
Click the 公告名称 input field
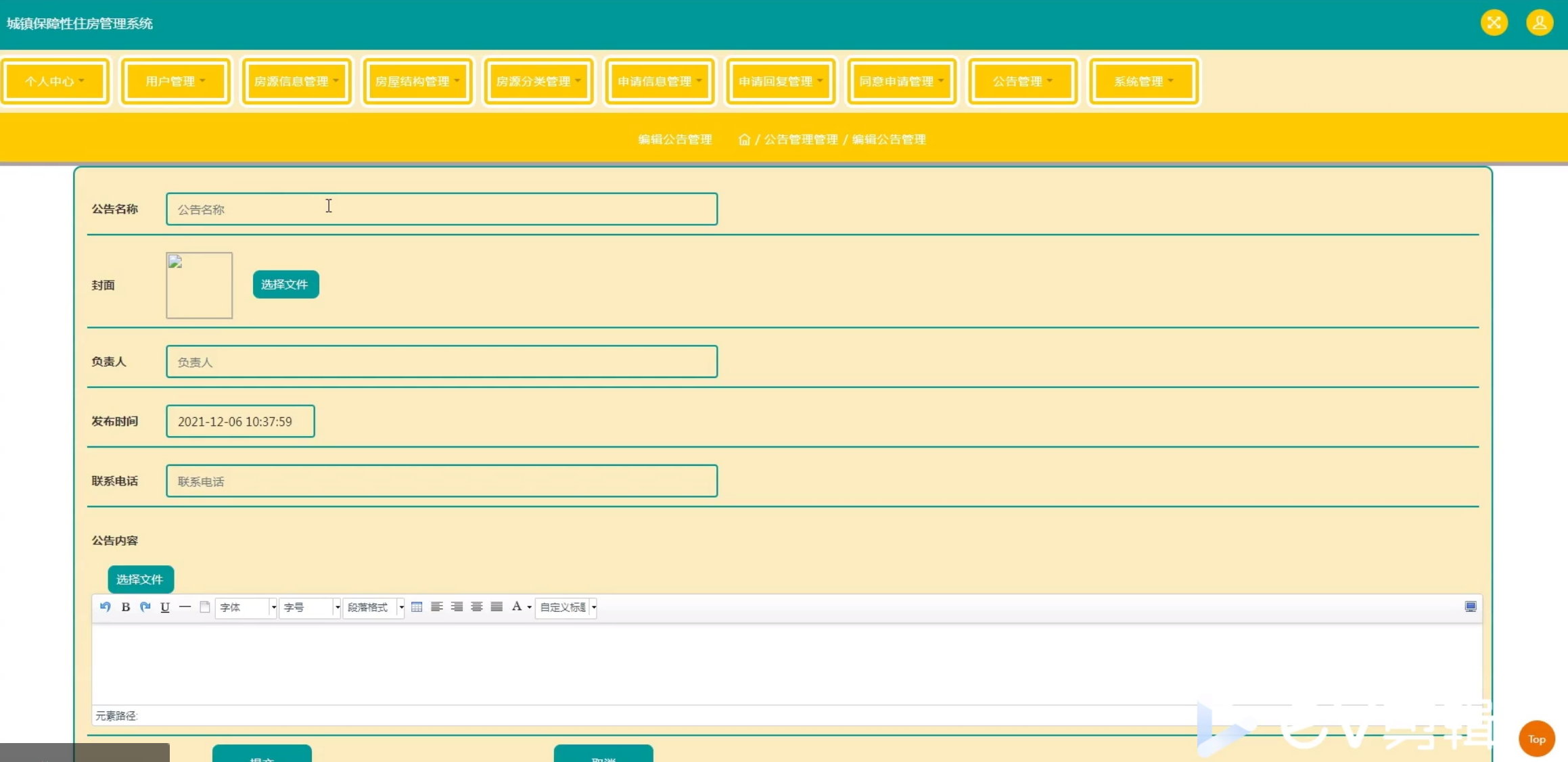coord(441,209)
